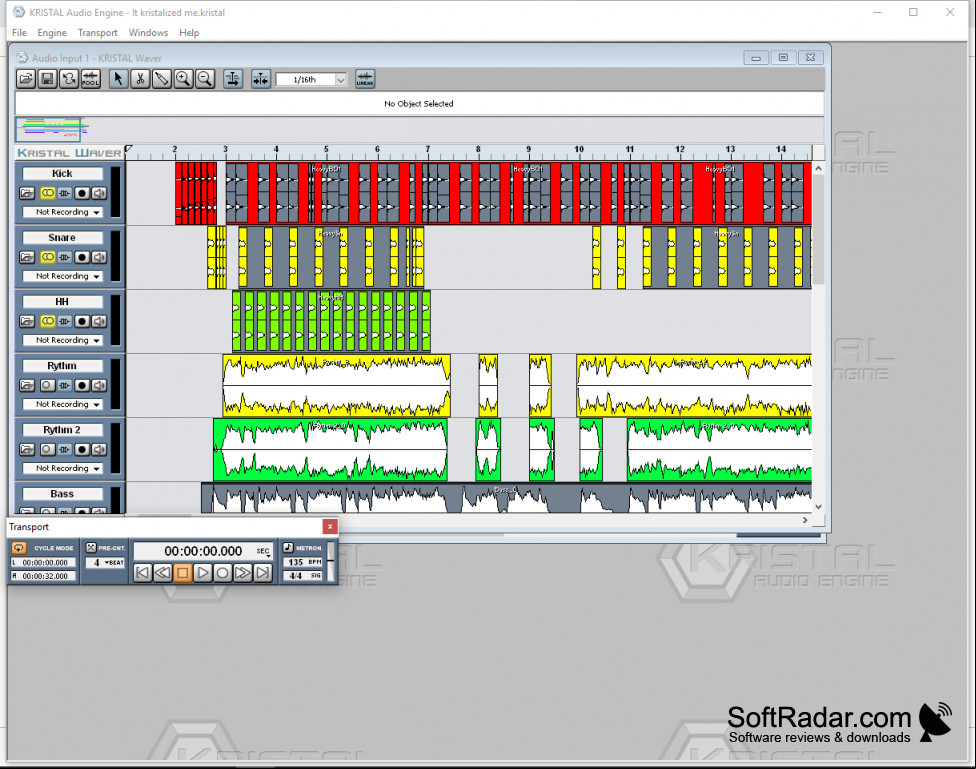Open the audio Pool icon
This screenshot has height=769, width=976.
pos(90,79)
